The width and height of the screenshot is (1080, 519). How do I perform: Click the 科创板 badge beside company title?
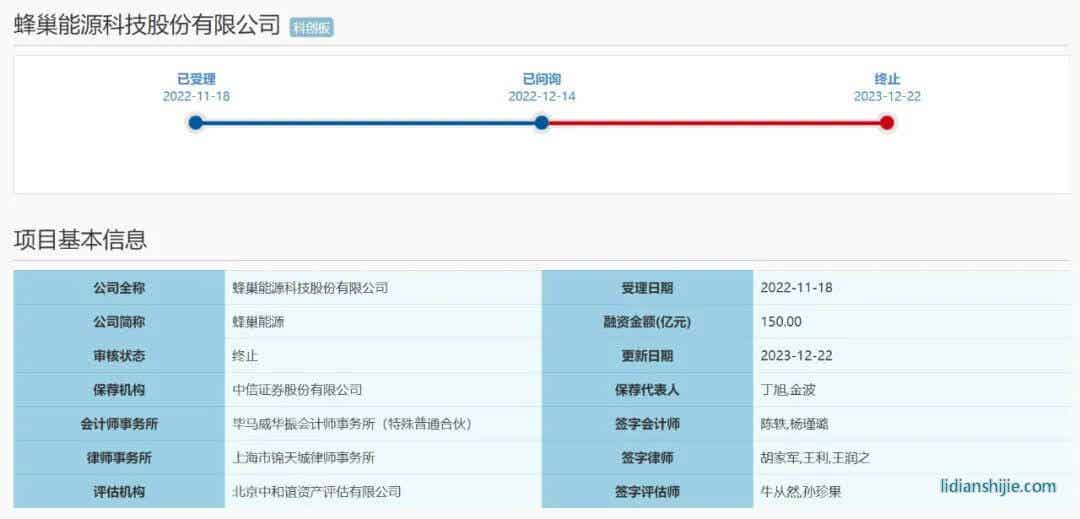[x=311, y=28]
